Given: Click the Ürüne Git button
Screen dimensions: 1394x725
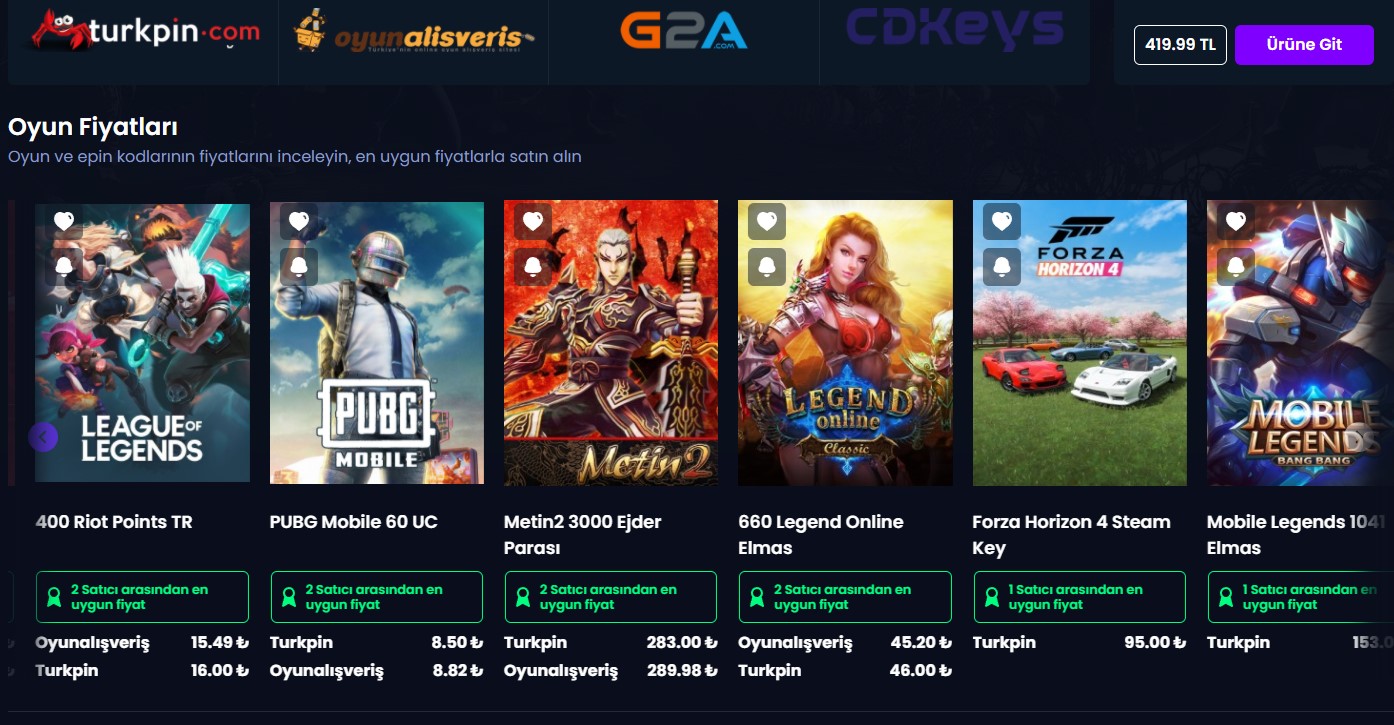Looking at the screenshot, I should click(x=1304, y=45).
